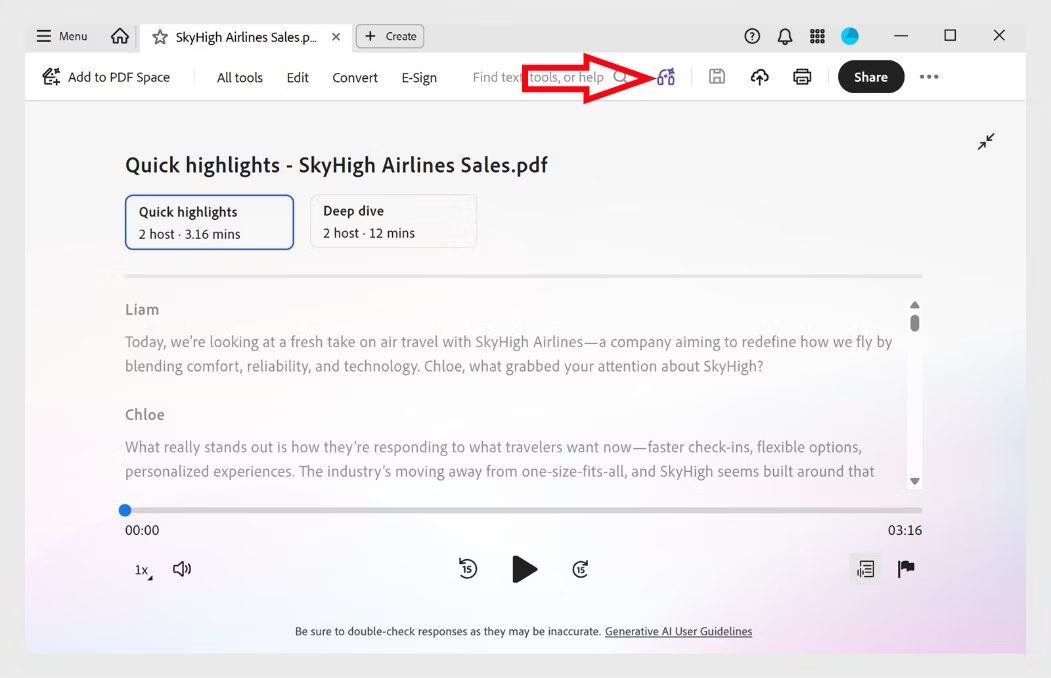The image size is (1051, 678).
Task: Minimize the Acrobat window
Action: [901, 36]
